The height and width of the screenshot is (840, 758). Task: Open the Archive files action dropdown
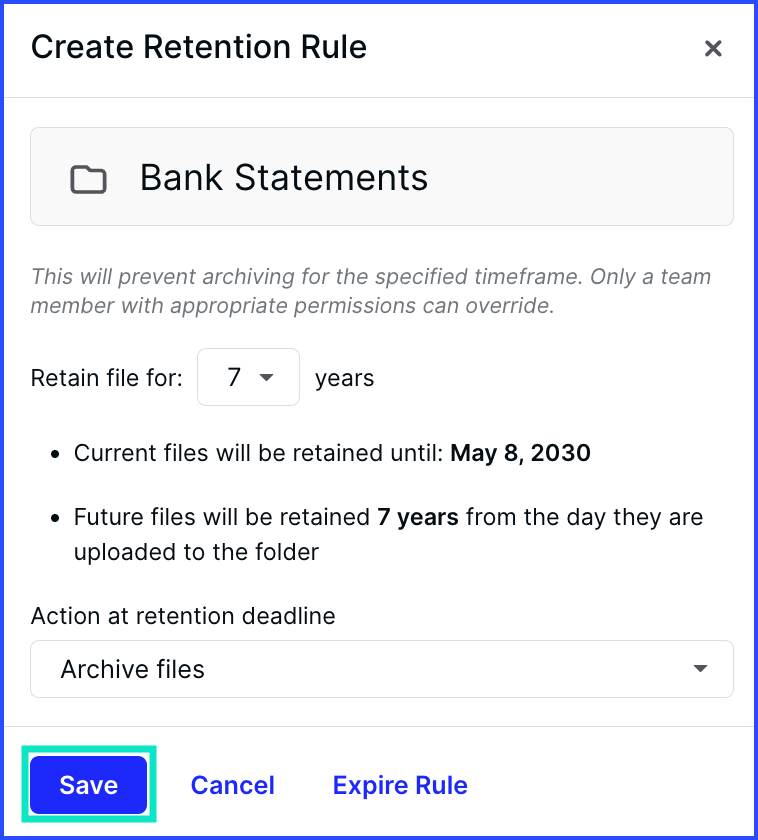pyautogui.click(x=381, y=669)
